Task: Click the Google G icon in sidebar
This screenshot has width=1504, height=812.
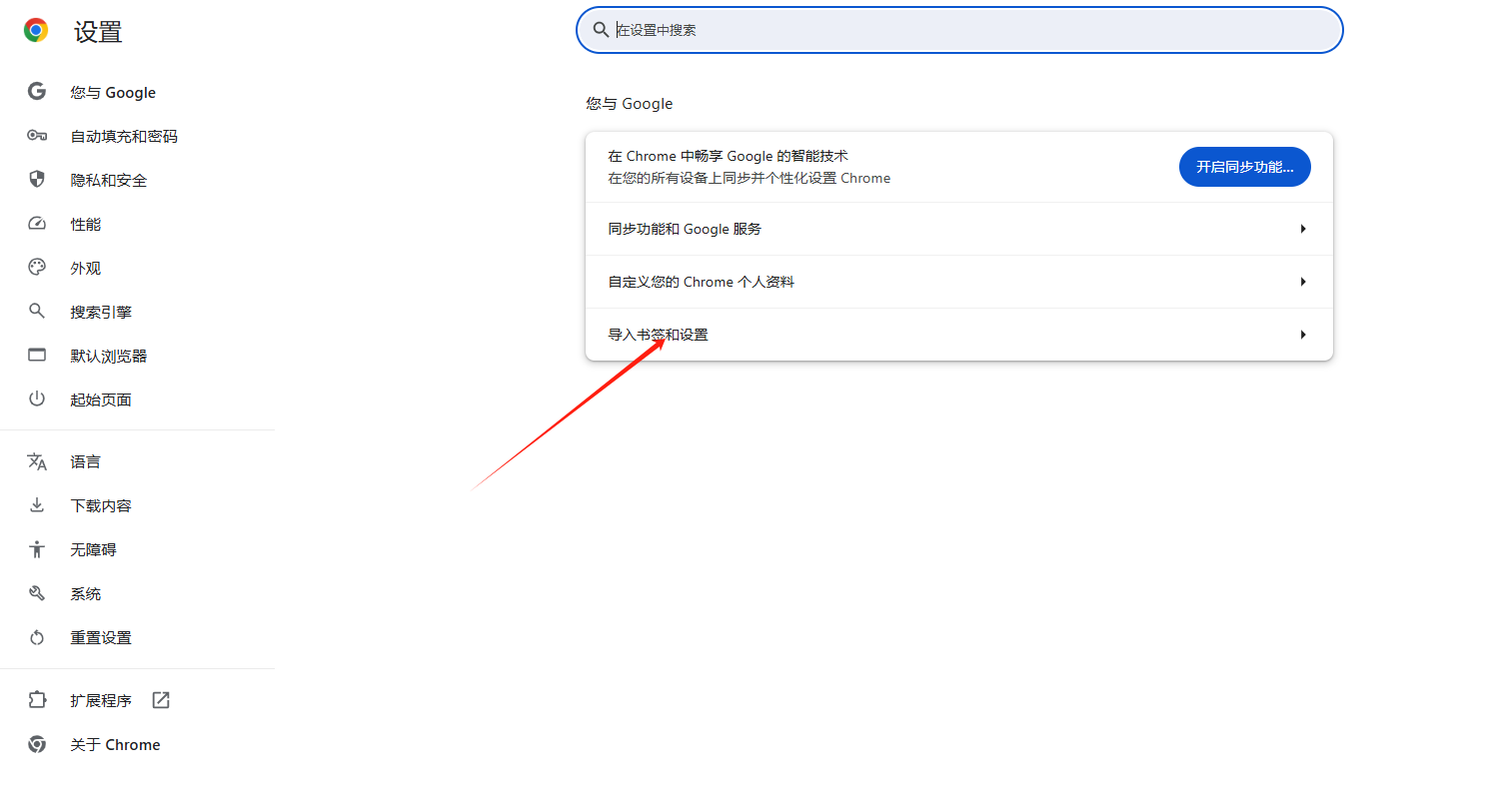Action: (37, 92)
